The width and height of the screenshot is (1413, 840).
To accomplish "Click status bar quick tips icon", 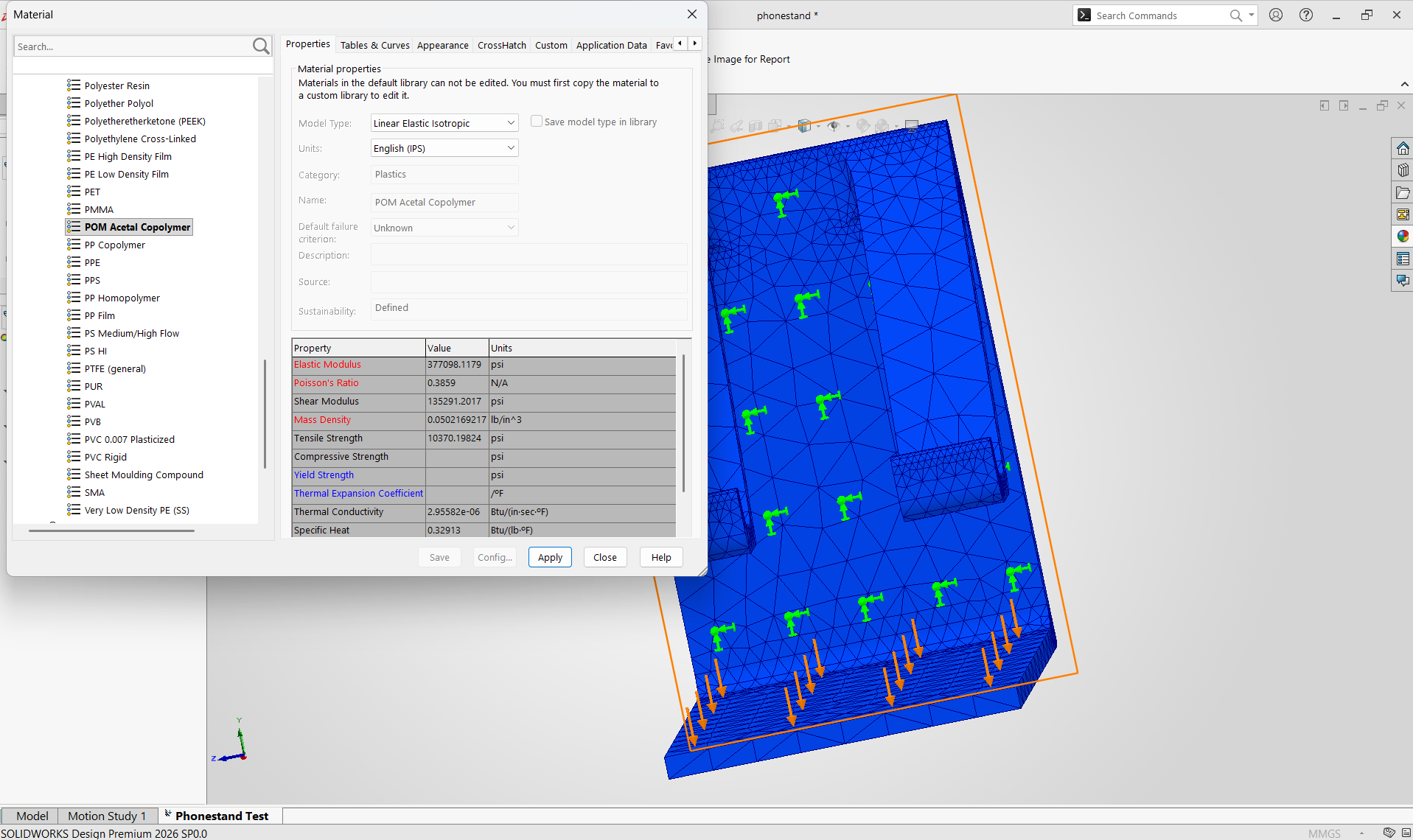I will [1406, 833].
